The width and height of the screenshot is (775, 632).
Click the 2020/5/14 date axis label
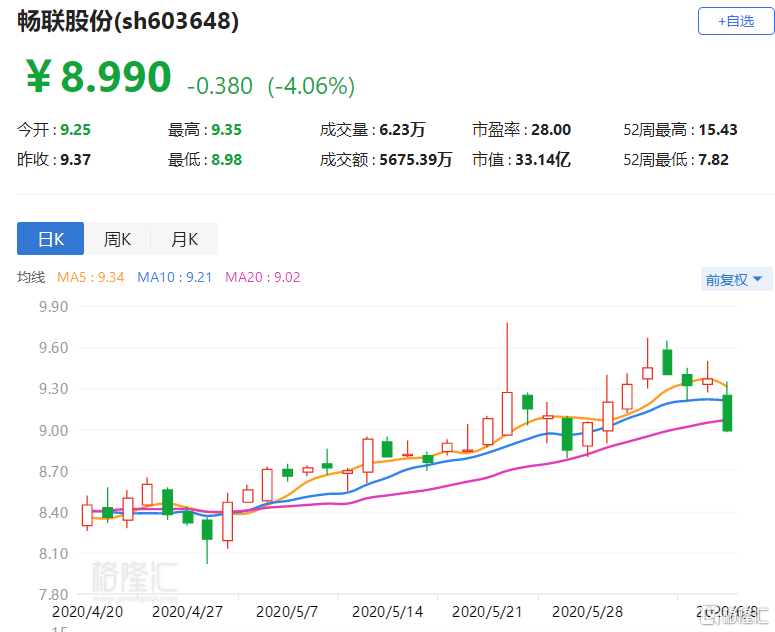click(x=388, y=612)
